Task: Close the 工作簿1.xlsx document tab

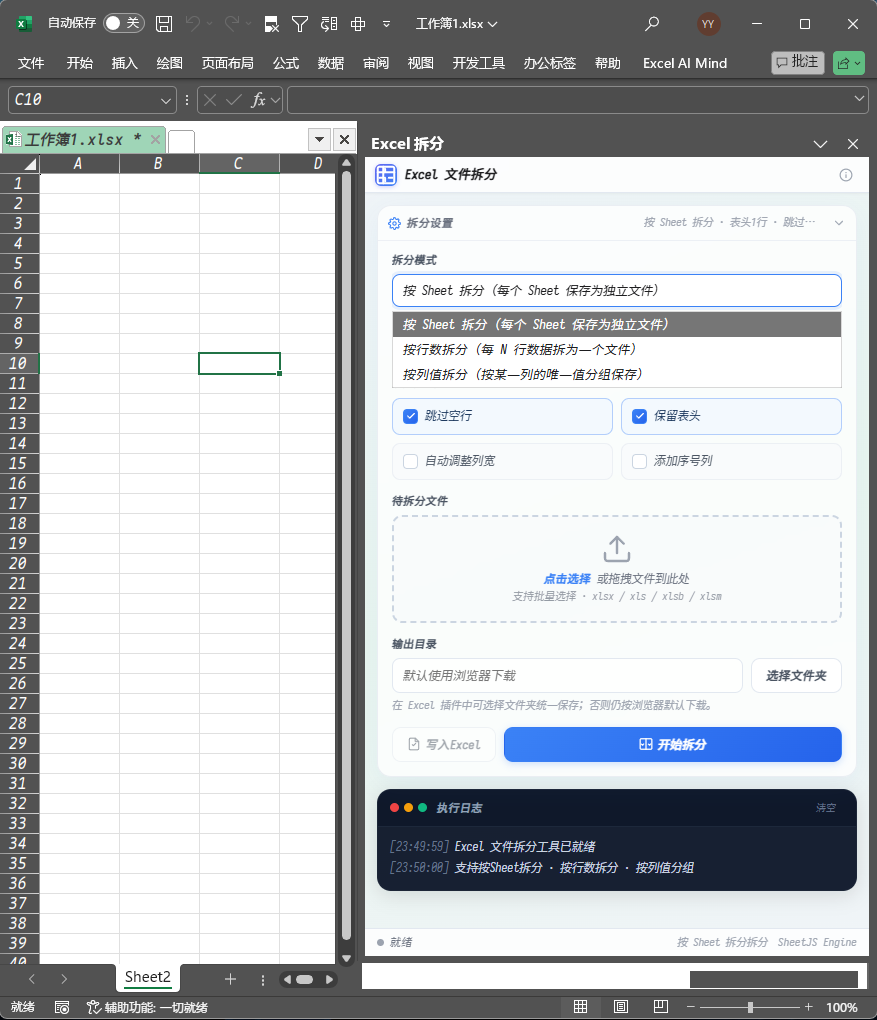Action: click(155, 139)
